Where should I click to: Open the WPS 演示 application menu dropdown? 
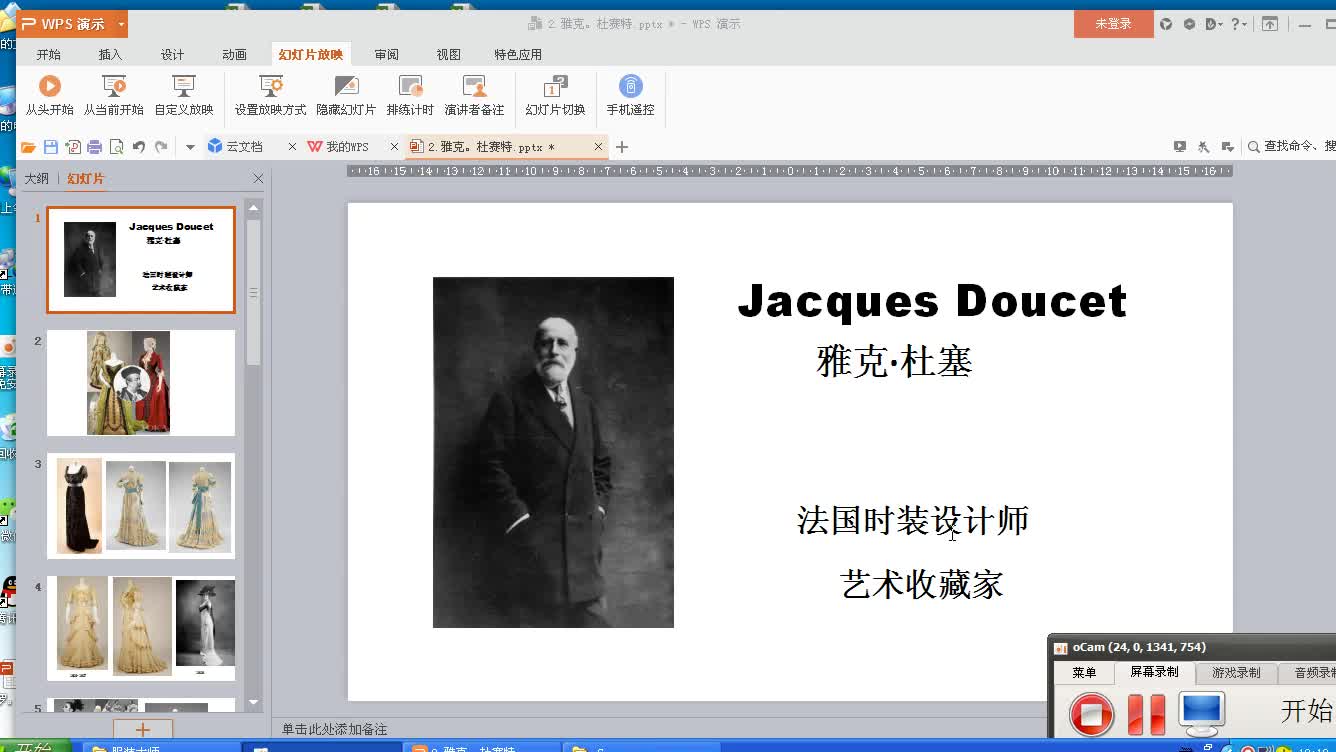pyautogui.click(x=122, y=24)
